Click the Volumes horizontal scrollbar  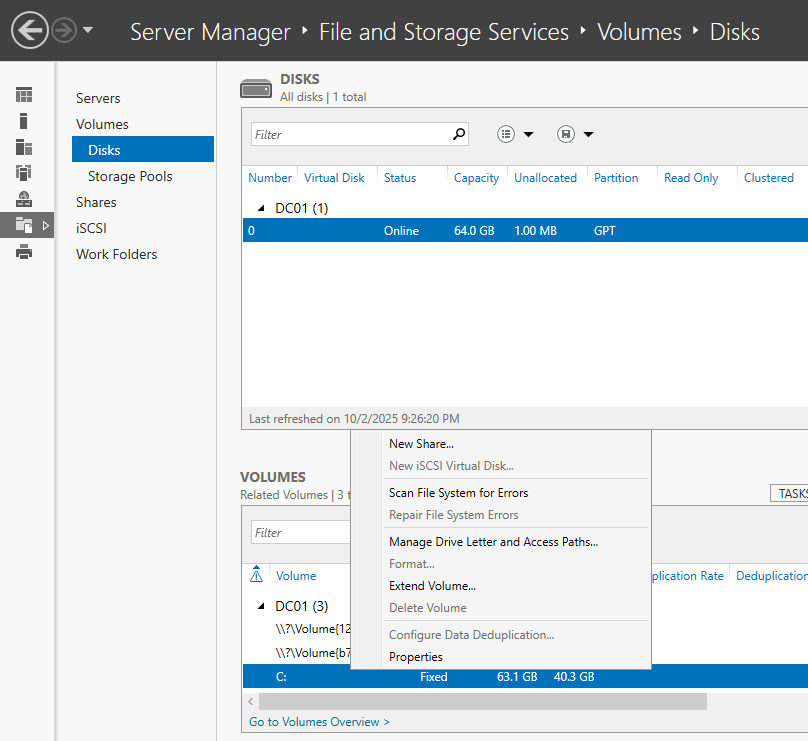tap(482, 701)
